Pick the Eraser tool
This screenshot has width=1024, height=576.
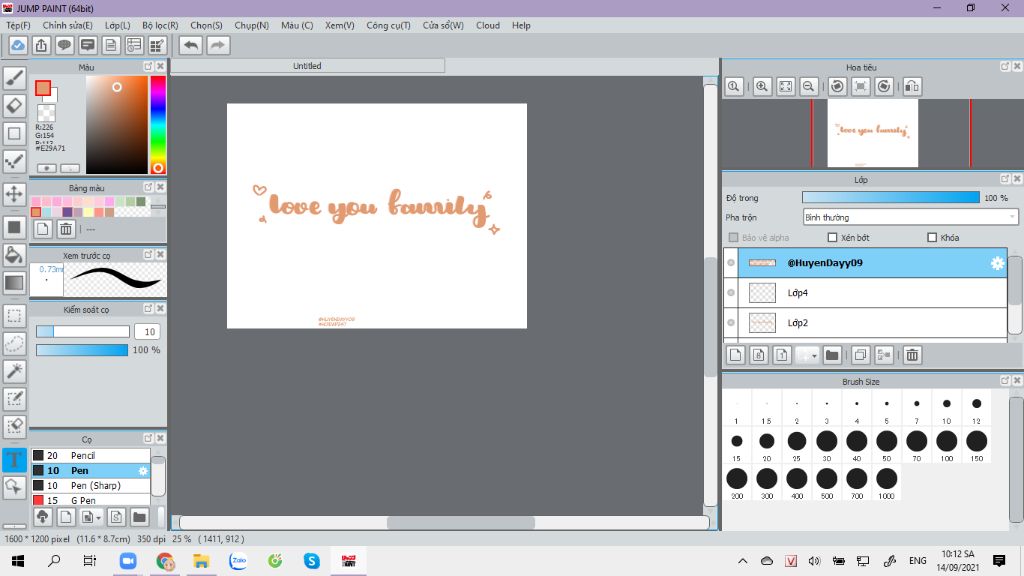coord(15,105)
